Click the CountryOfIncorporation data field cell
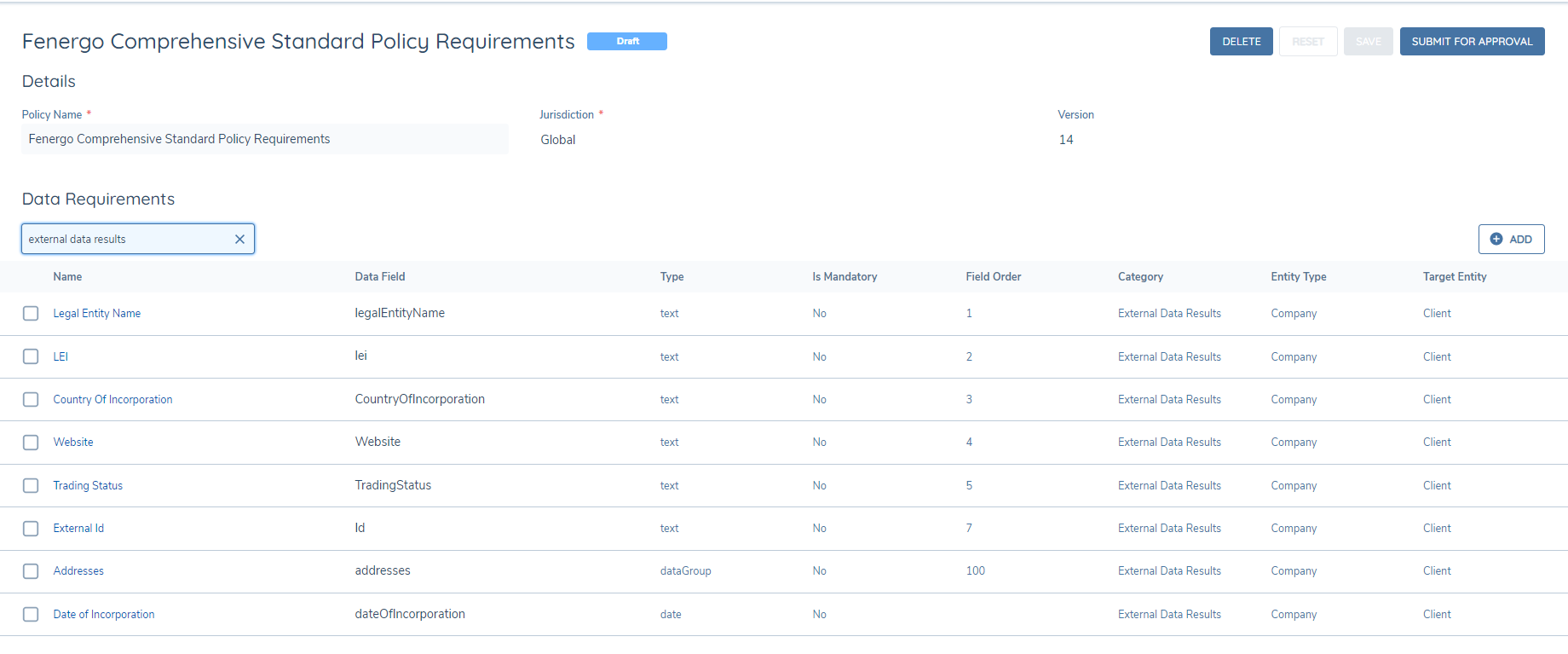This screenshot has height=654, width=1568. (x=419, y=399)
